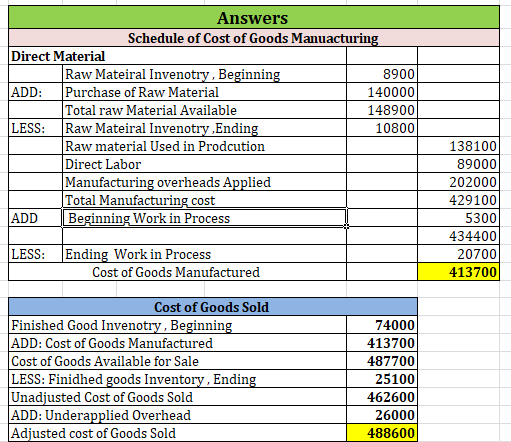Select the green 'Answers' header cell

254,17
